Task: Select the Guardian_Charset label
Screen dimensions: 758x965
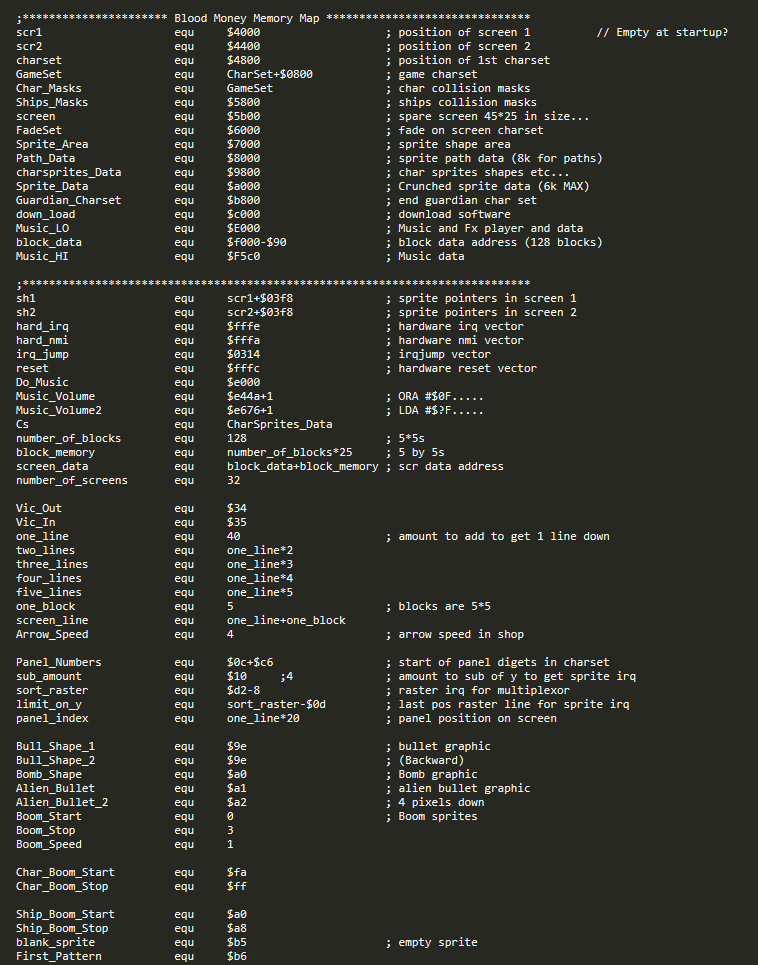Action: tap(68, 200)
